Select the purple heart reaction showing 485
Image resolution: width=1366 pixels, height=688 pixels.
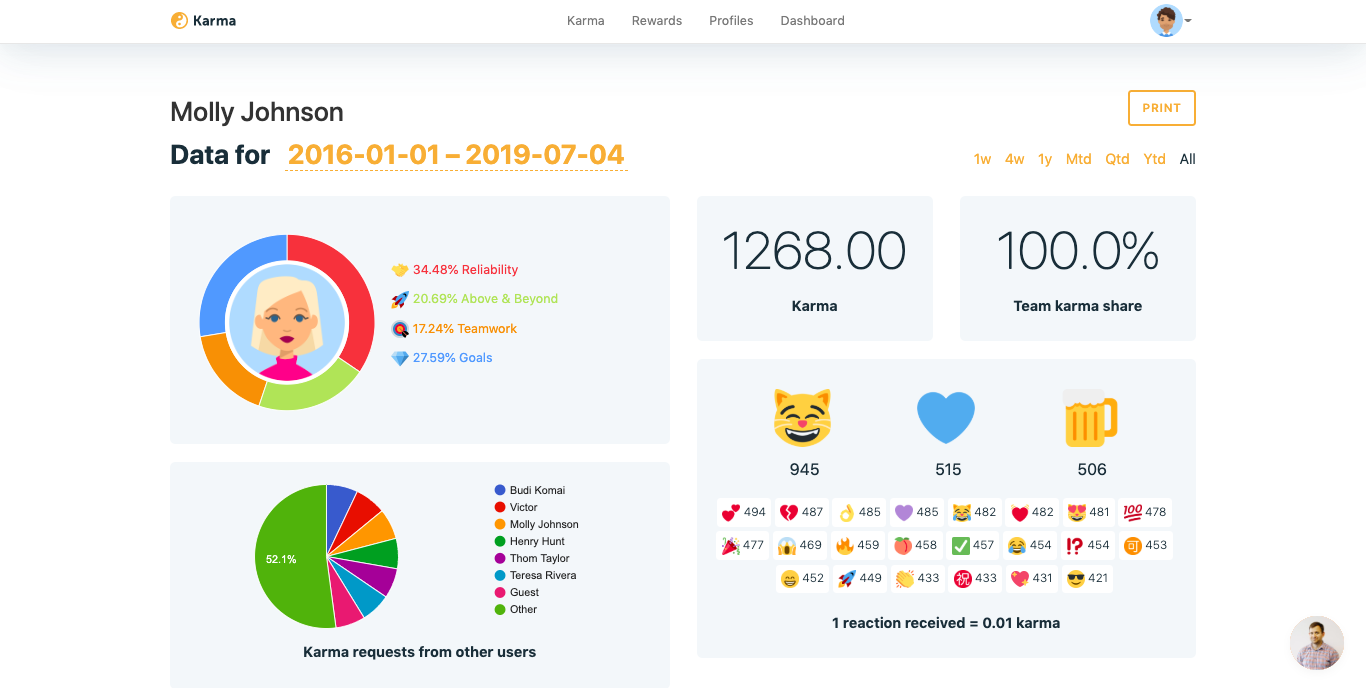click(917, 512)
